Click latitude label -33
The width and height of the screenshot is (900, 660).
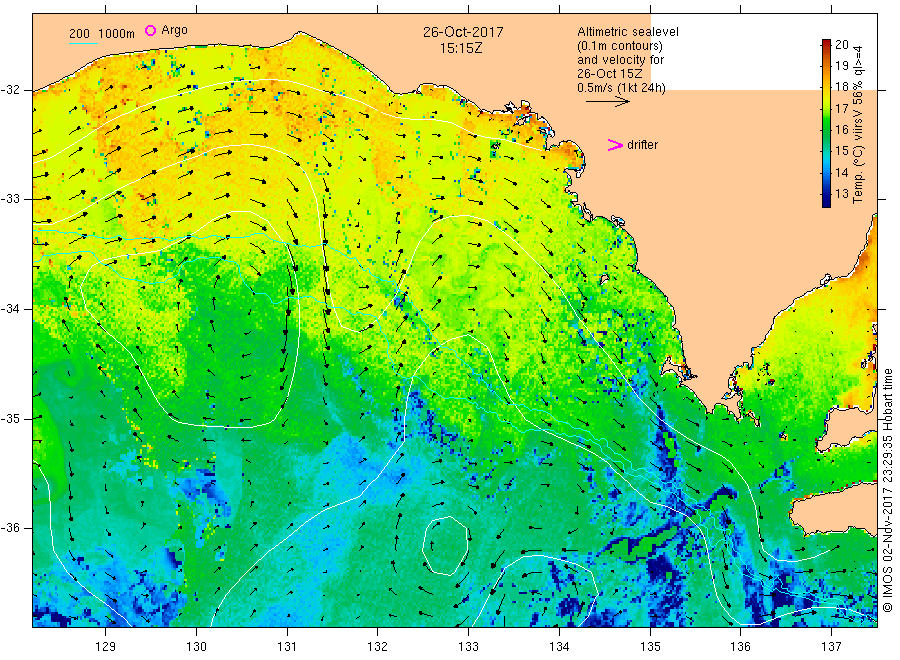[10, 200]
